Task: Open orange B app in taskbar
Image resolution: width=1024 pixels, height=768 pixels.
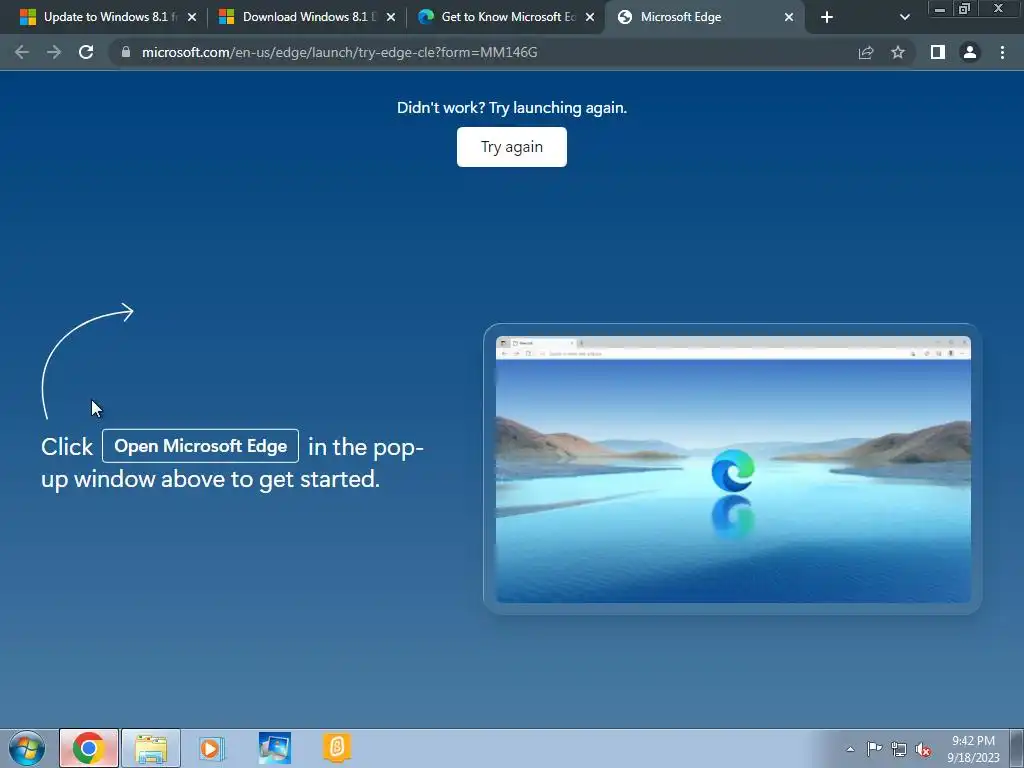Action: point(337,748)
